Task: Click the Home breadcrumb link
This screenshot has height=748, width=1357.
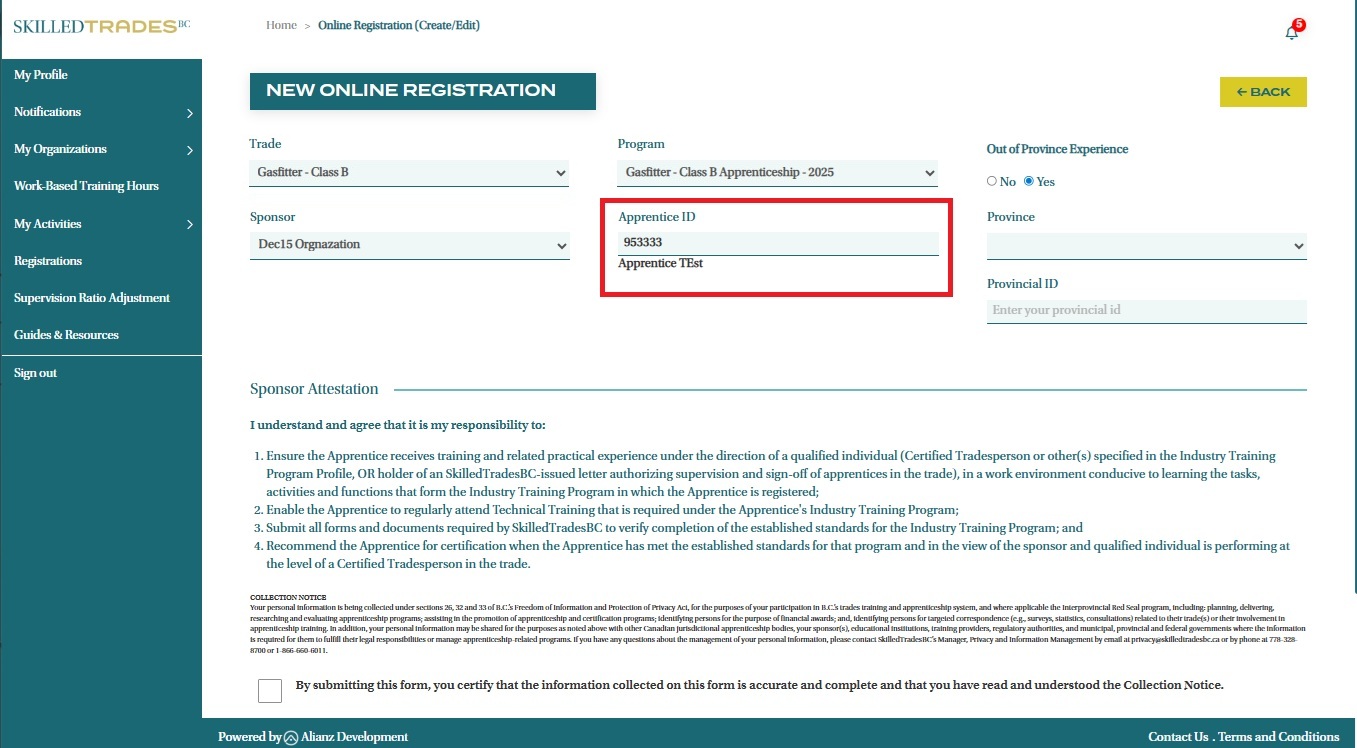Action: click(x=281, y=25)
